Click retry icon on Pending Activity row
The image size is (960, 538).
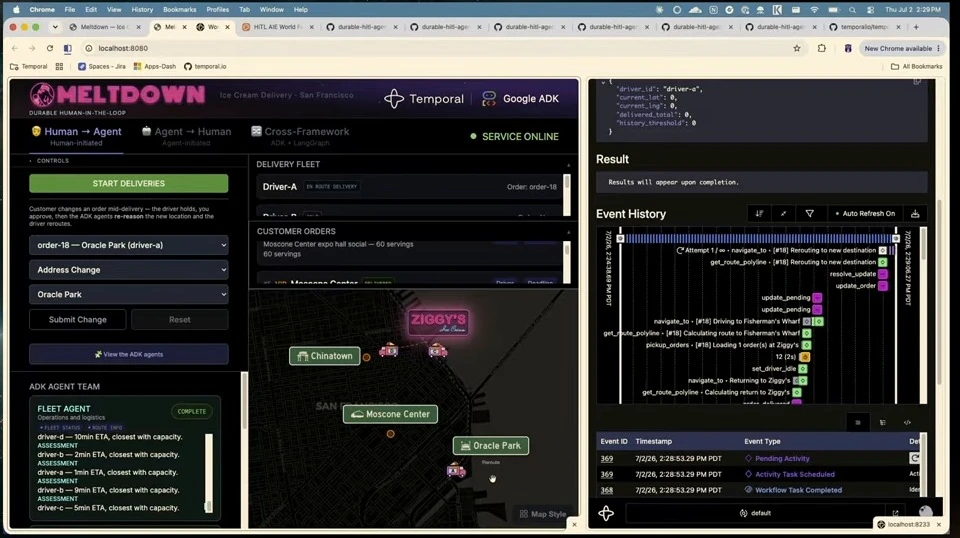[914, 458]
